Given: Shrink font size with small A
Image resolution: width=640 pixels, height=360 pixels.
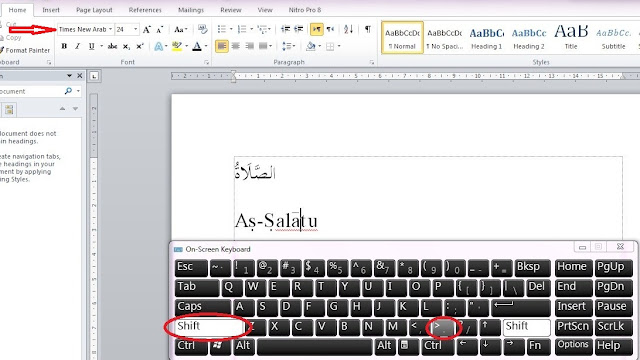Looking at the screenshot, I should pos(160,29).
